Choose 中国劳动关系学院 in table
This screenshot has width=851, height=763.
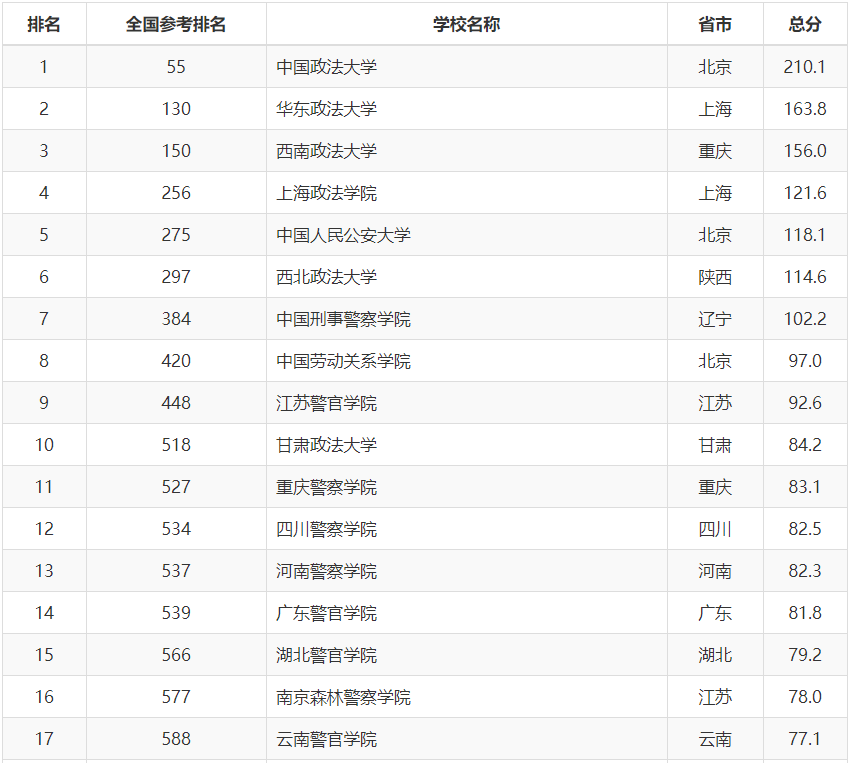pos(344,361)
